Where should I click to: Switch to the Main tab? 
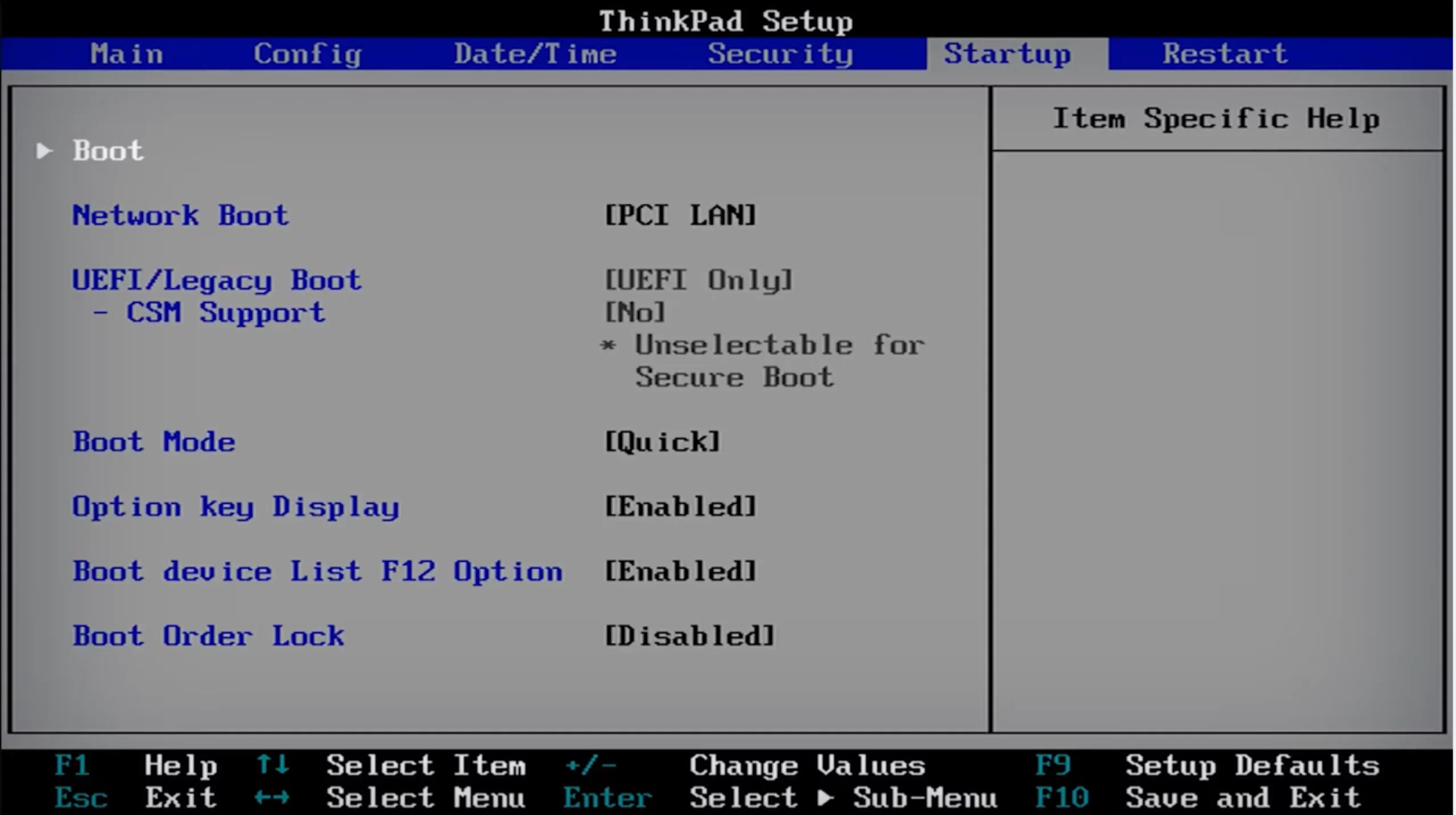click(x=127, y=54)
